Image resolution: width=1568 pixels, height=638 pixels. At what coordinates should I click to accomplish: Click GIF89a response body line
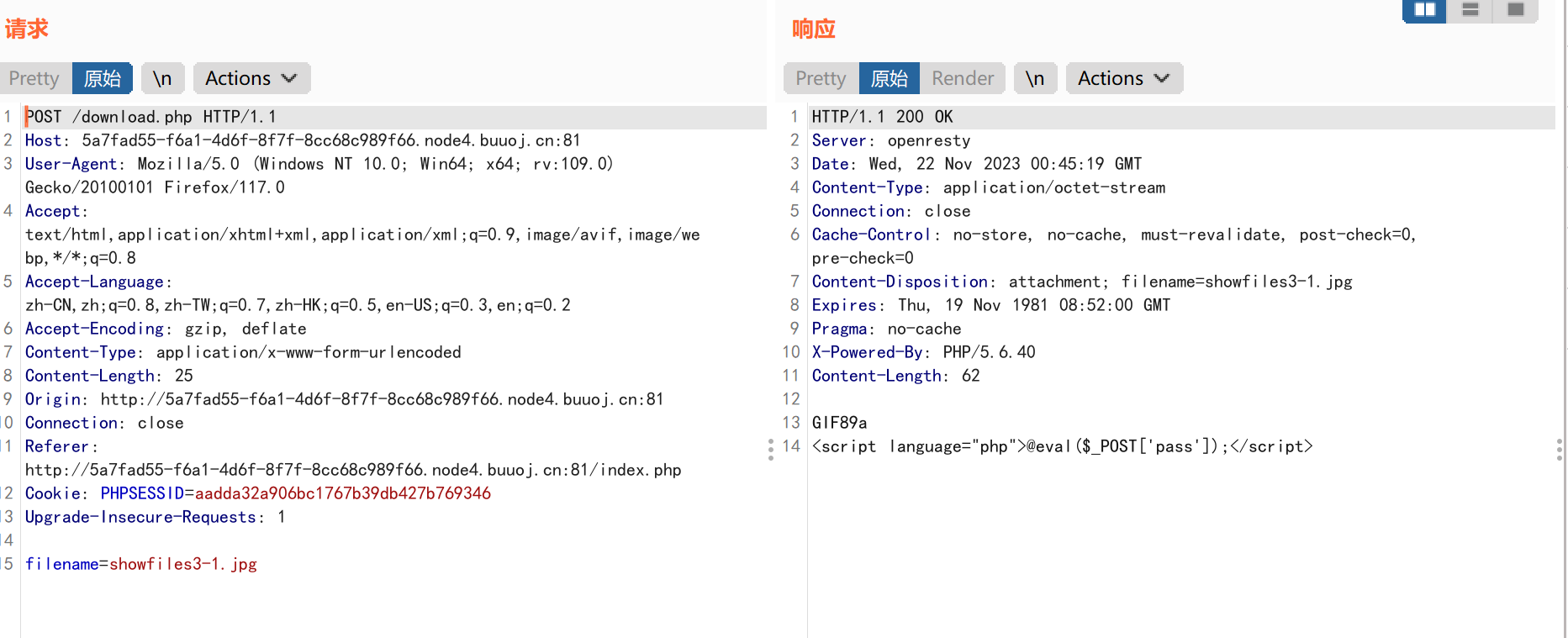click(840, 423)
